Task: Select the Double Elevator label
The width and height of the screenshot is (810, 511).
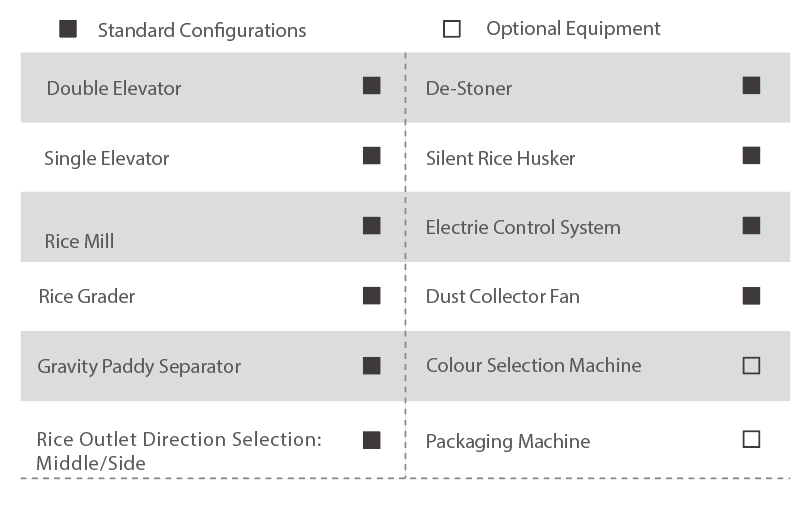Action: click(114, 88)
